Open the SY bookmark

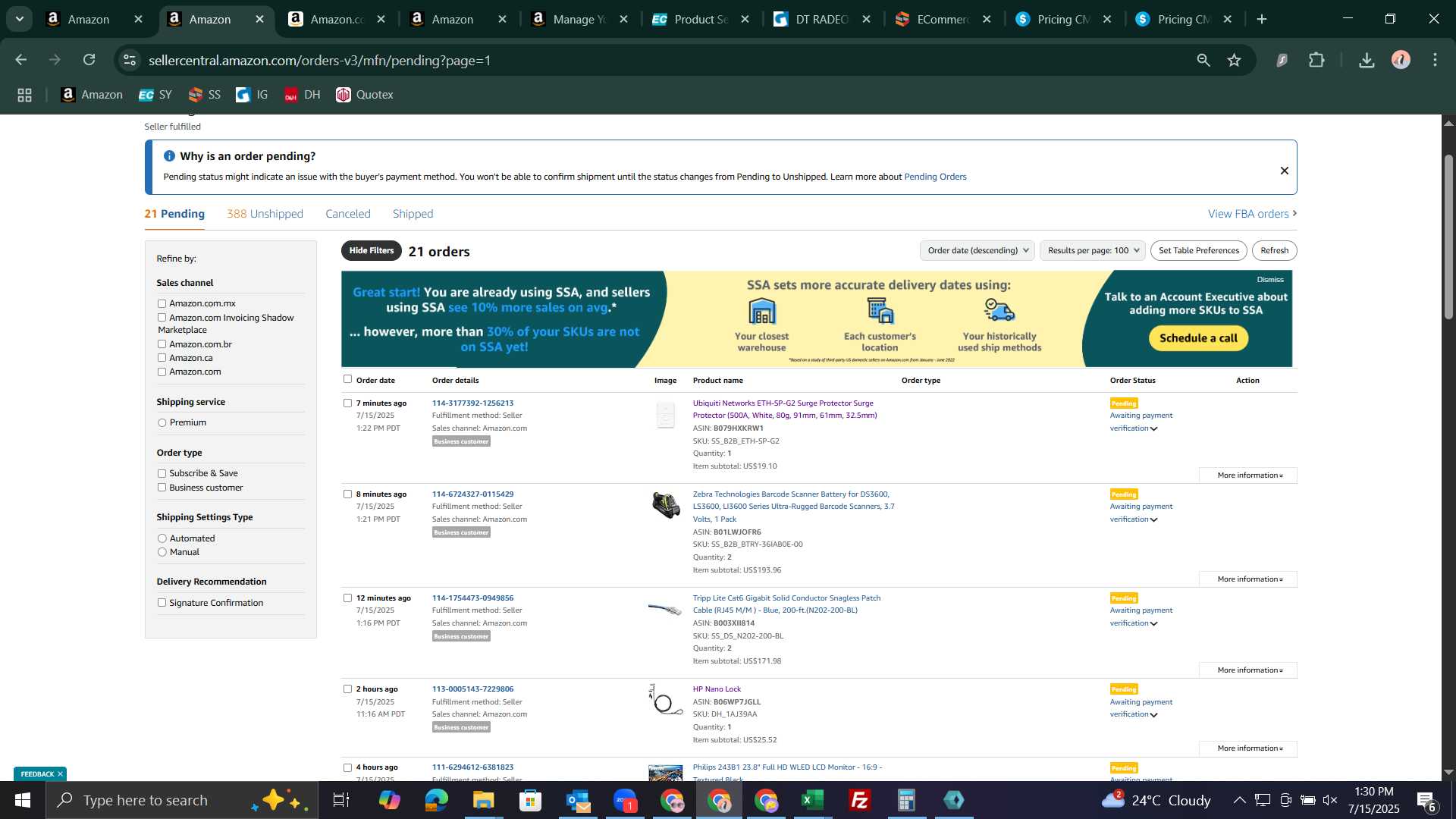[155, 95]
